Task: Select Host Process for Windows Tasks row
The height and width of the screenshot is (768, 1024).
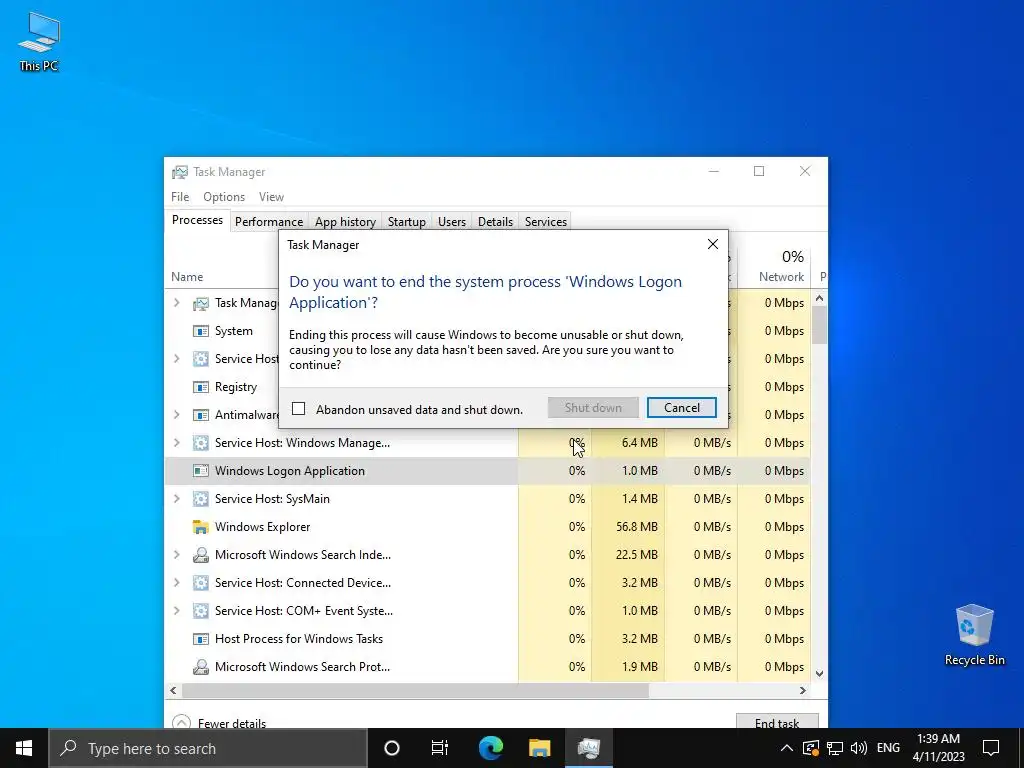Action: (x=487, y=639)
